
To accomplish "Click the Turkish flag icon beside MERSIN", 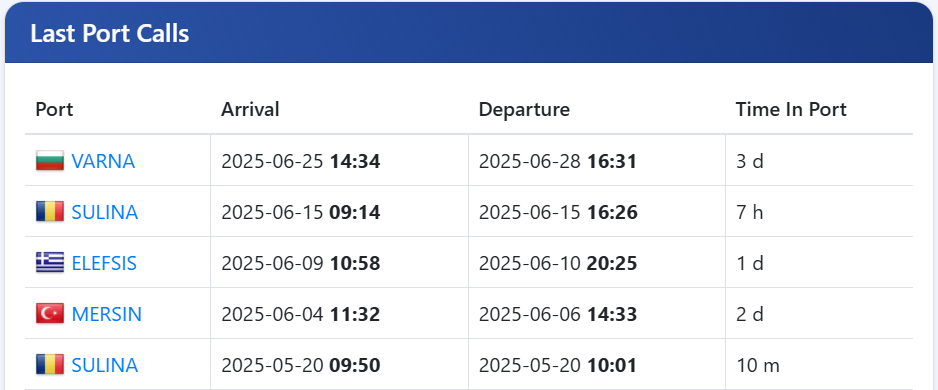I will coord(50,314).
